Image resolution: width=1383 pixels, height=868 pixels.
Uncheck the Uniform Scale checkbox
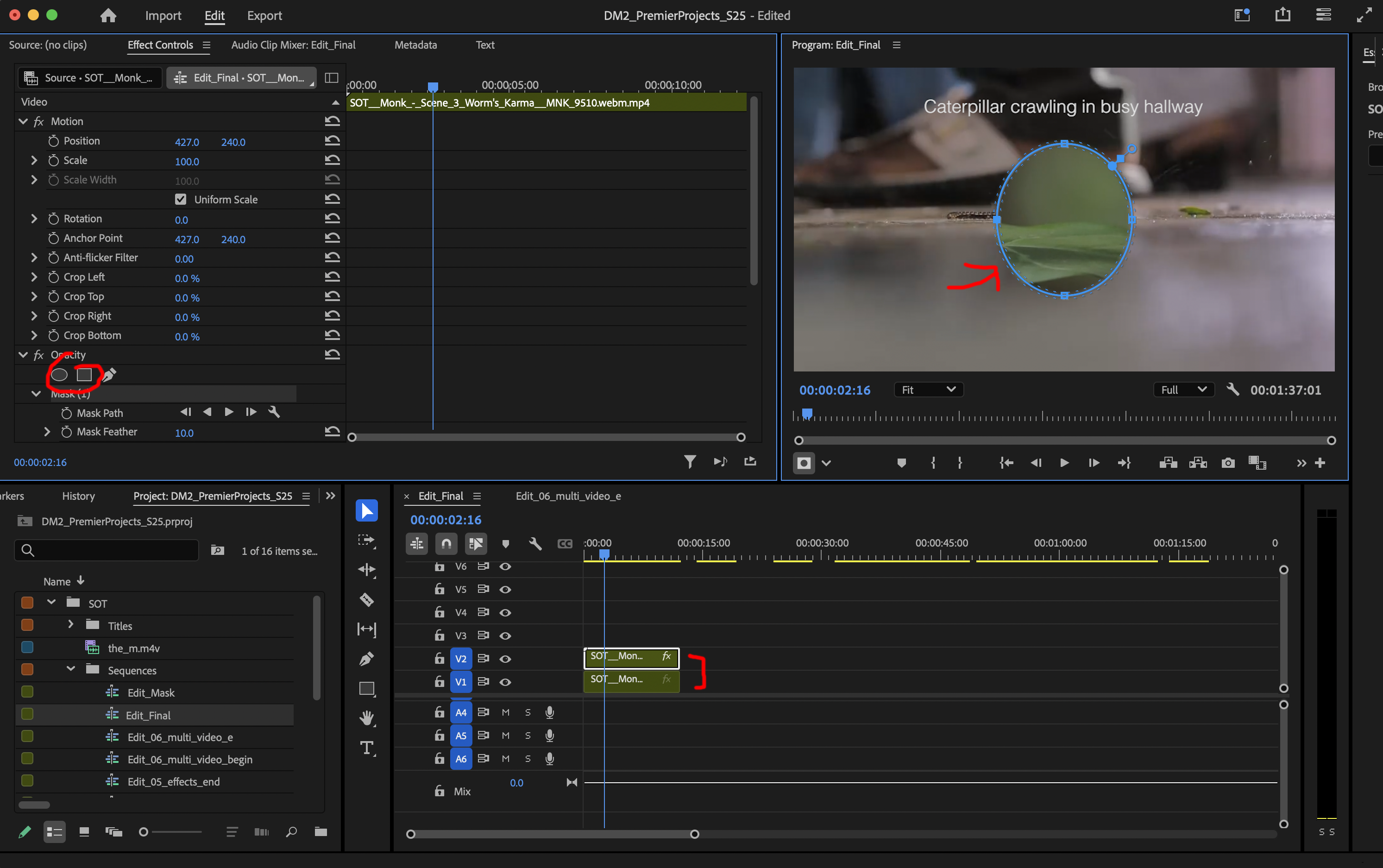(x=180, y=199)
